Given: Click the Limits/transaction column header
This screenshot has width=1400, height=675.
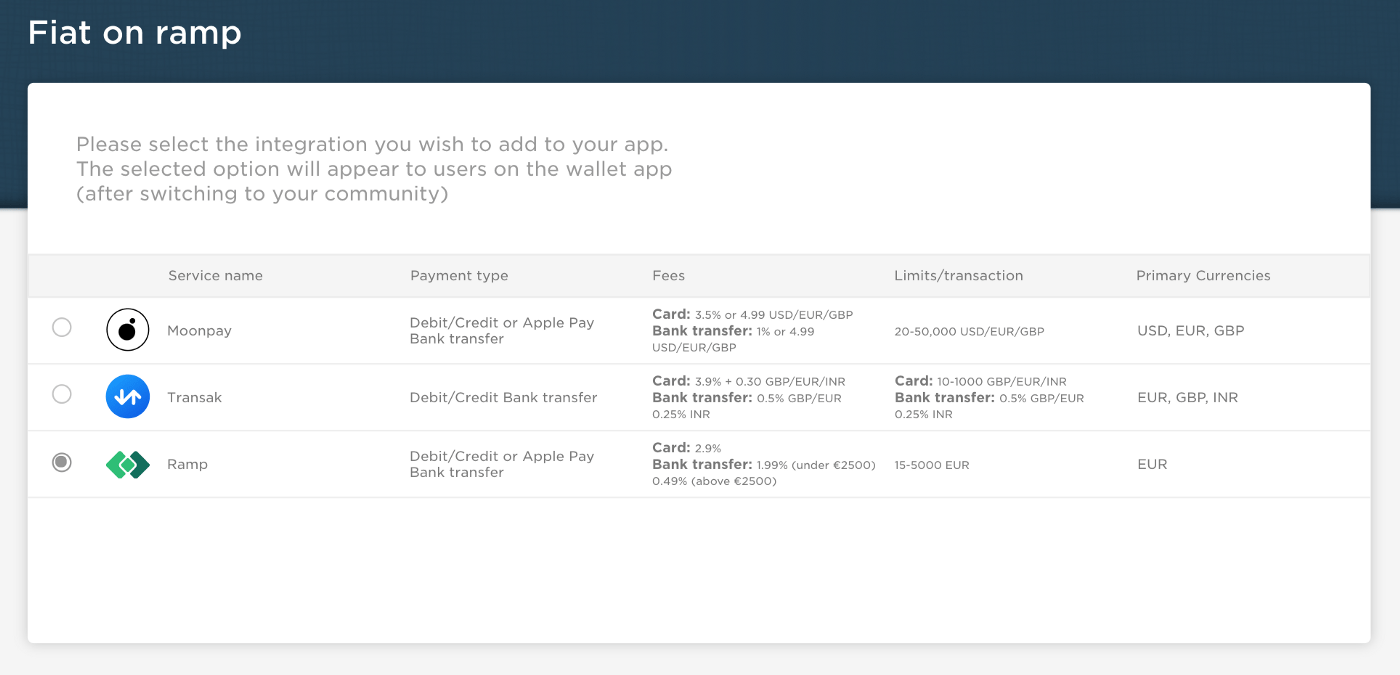Looking at the screenshot, I should (958, 275).
